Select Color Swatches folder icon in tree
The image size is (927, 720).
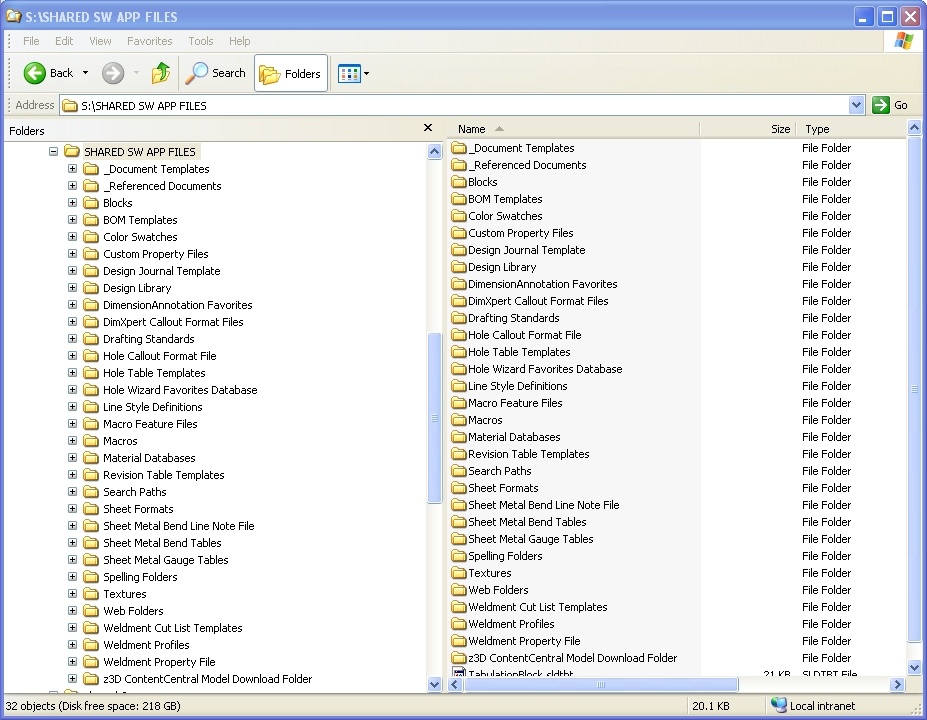[x=90, y=236]
